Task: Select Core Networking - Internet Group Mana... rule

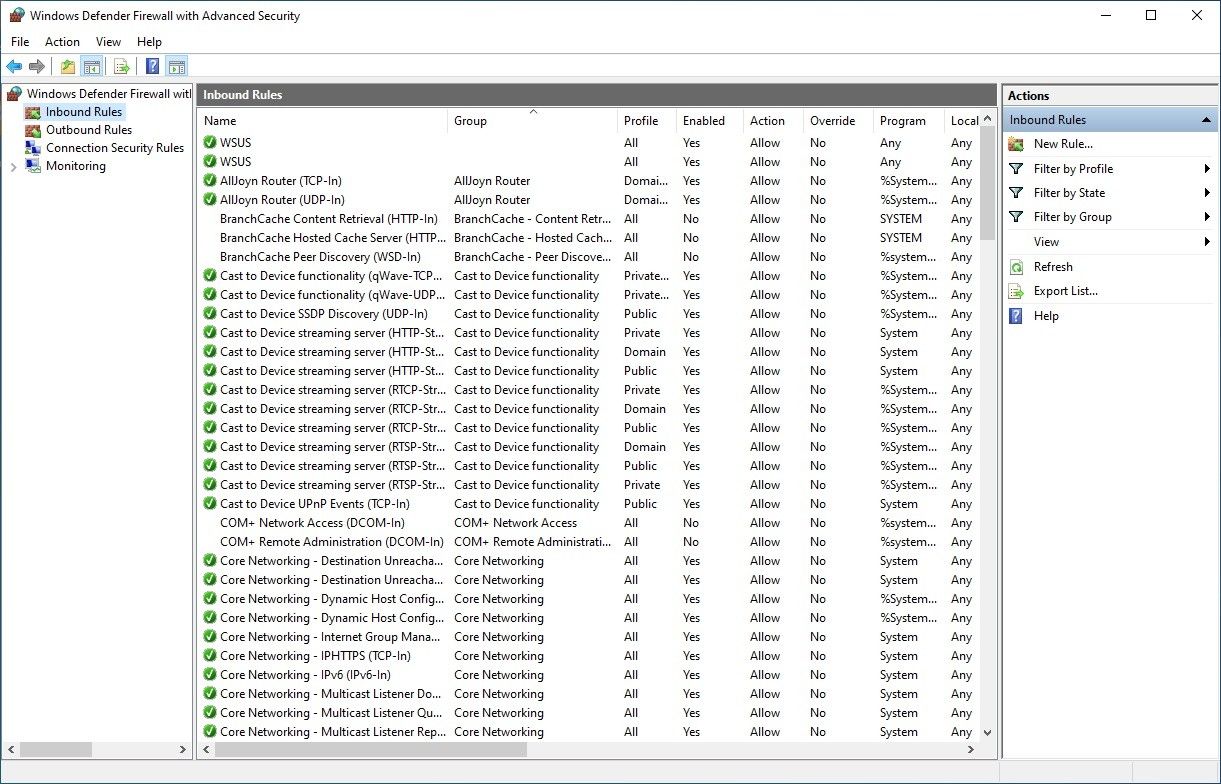Action: pos(590,637)
